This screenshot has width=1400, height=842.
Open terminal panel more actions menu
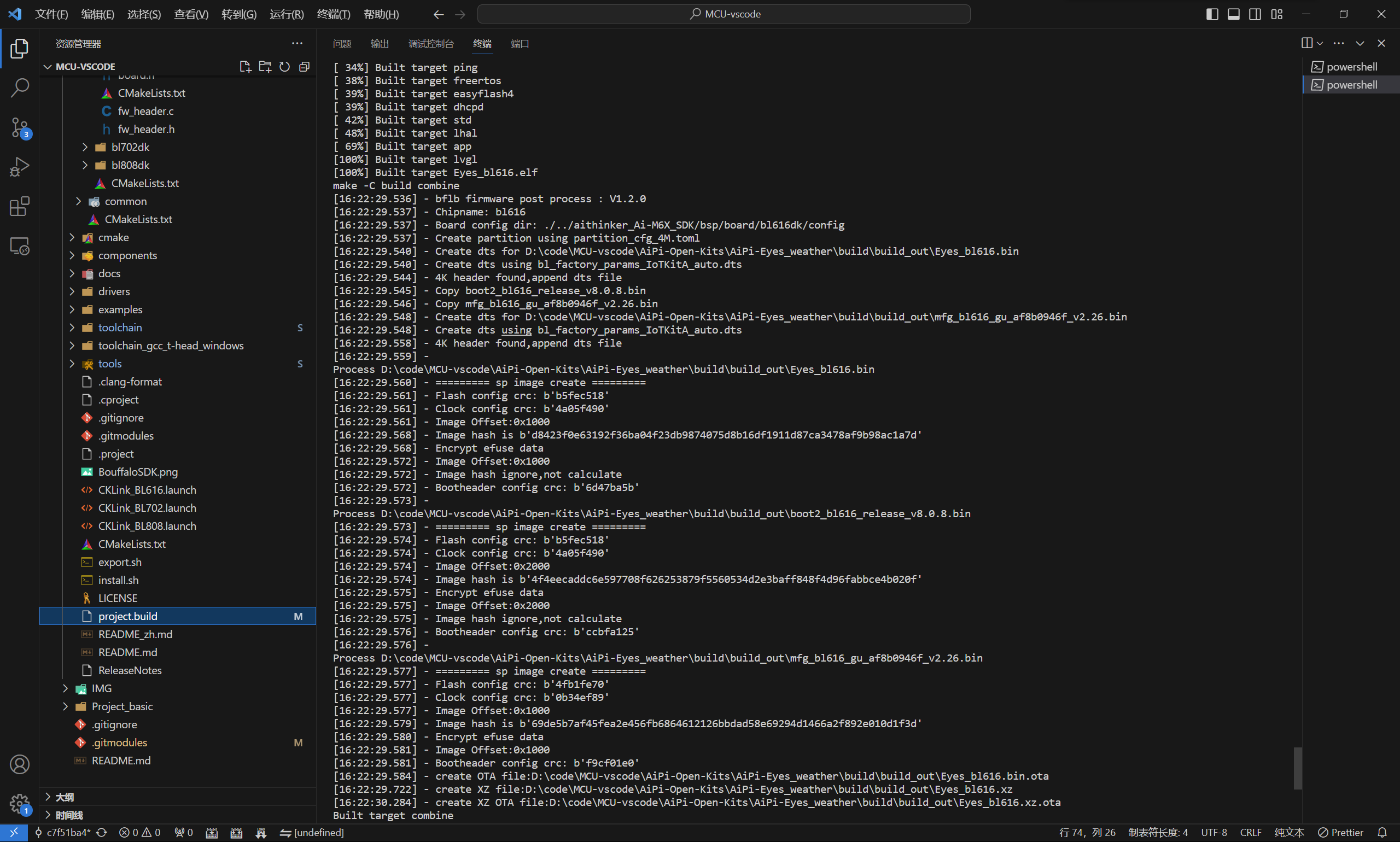[x=1339, y=43]
